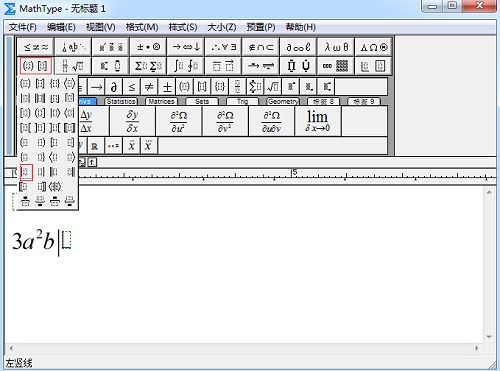Open the subscript and superscript templates palette

pos(111,66)
